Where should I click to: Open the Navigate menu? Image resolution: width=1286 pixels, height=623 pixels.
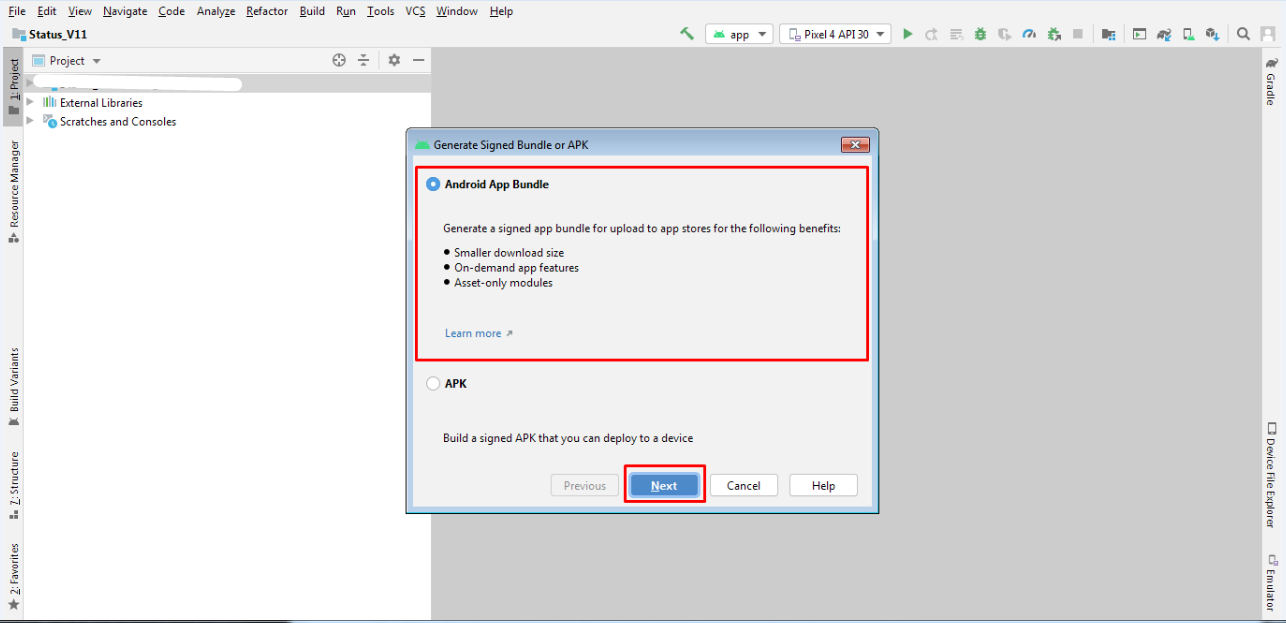125,11
